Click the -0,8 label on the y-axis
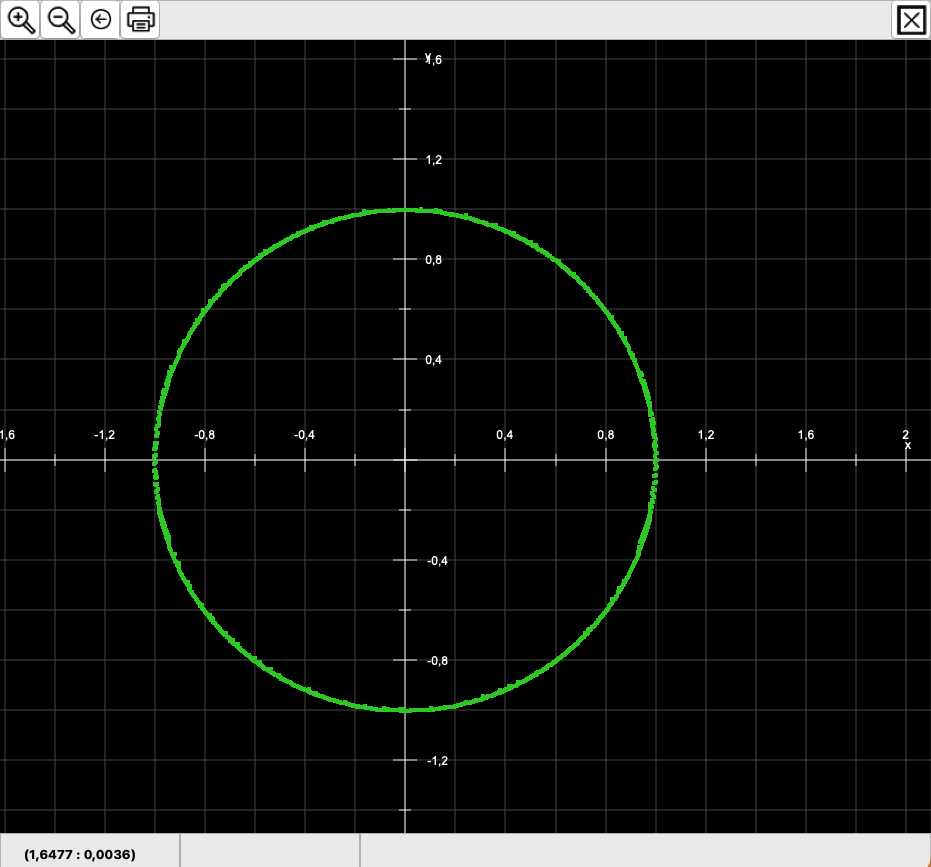 point(437,660)
